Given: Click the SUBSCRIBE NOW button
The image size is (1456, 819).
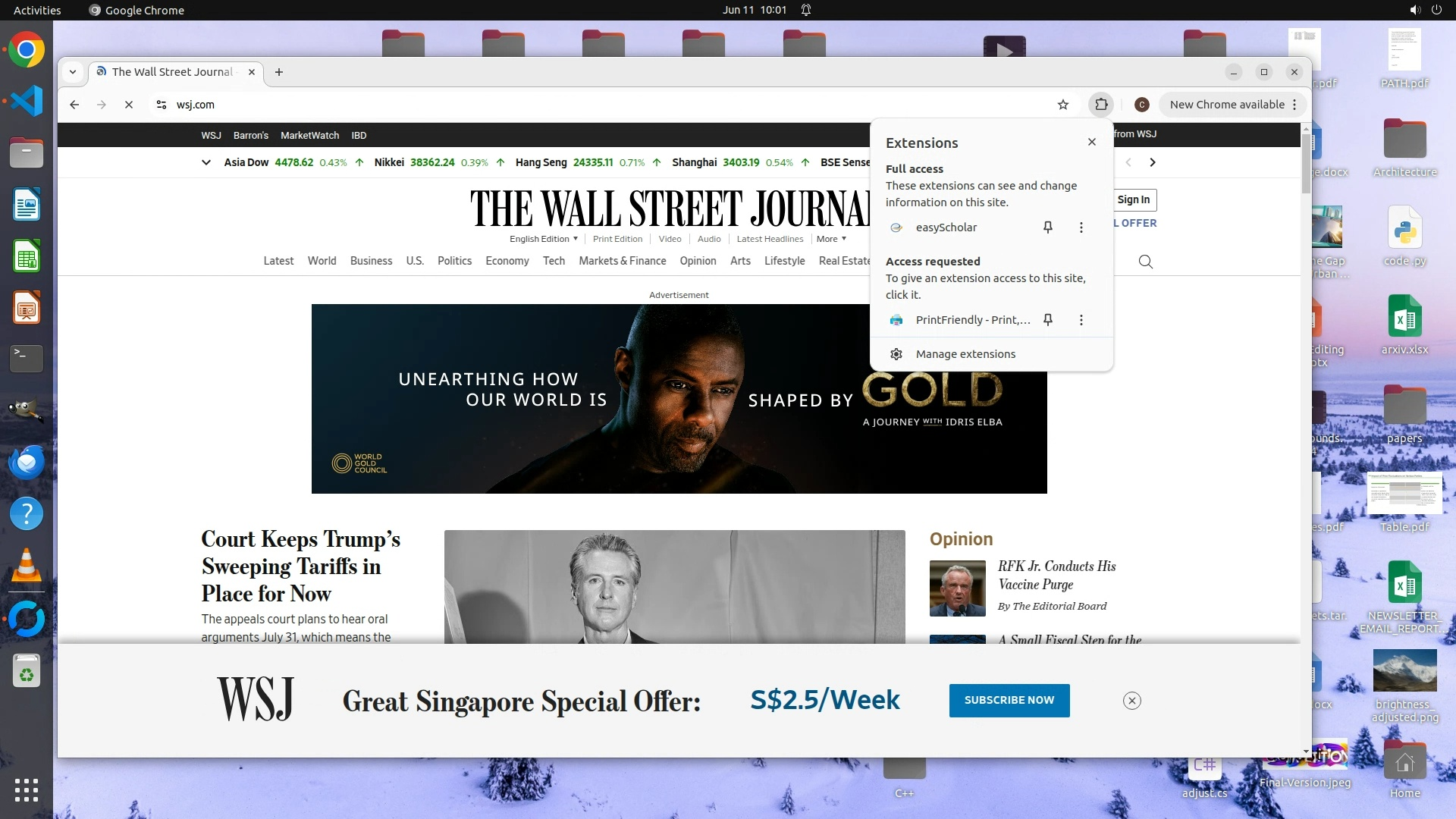Looking at the screenshot, I should pyautogui.click(x=1009, y=700).
